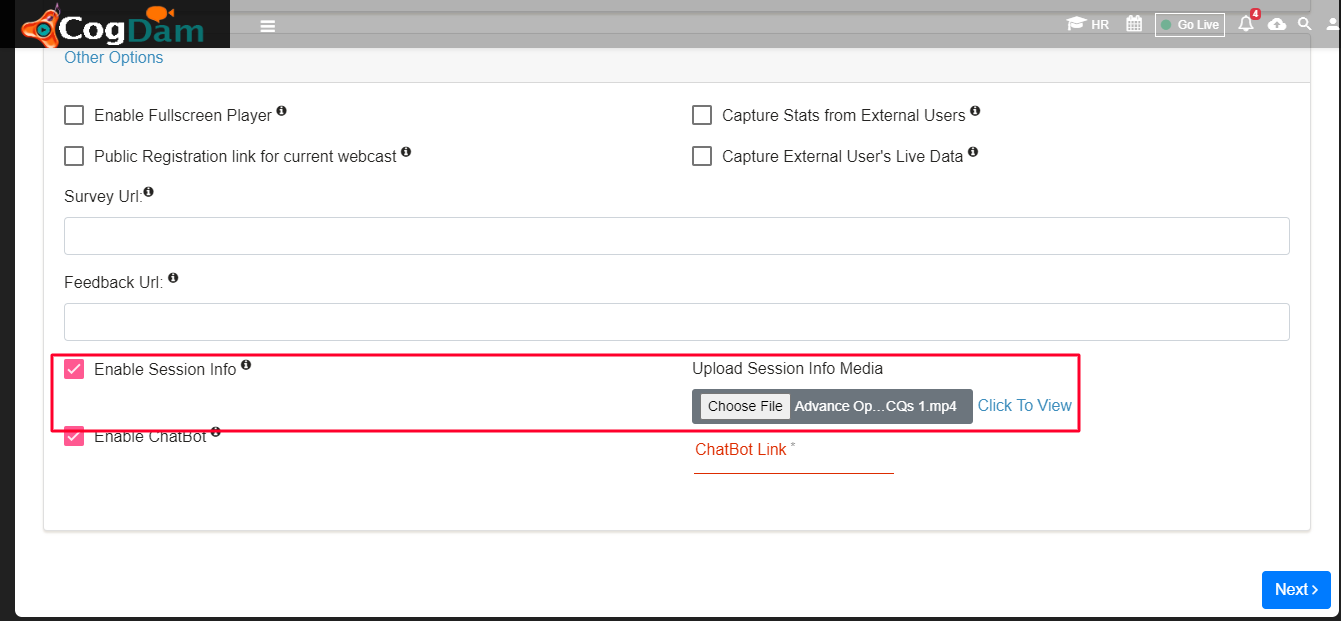
Task: Click info icon beside Enable Session Info
Action: [246, 365]
